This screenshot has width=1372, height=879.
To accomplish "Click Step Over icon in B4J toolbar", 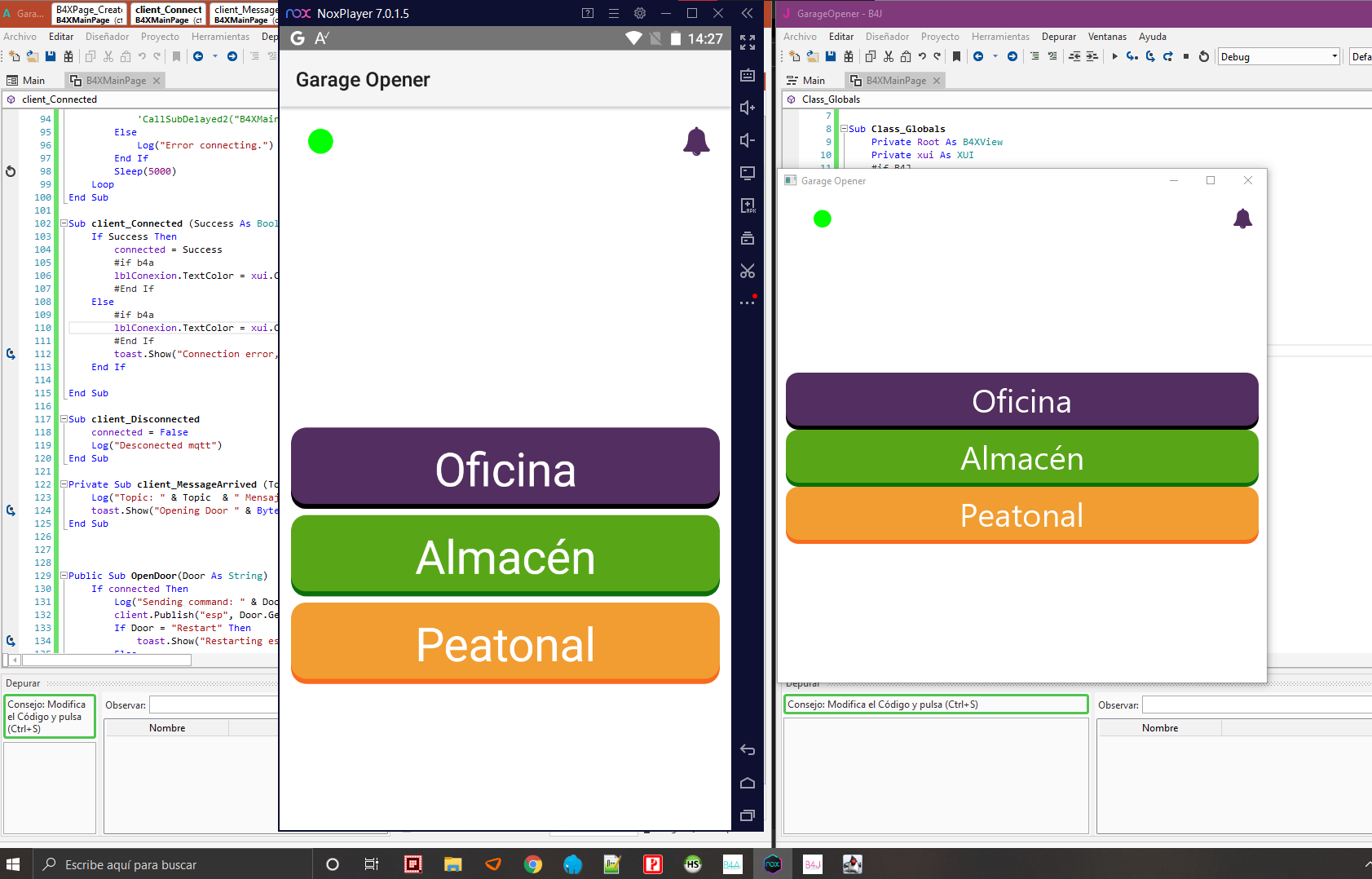I will 1150,56.
